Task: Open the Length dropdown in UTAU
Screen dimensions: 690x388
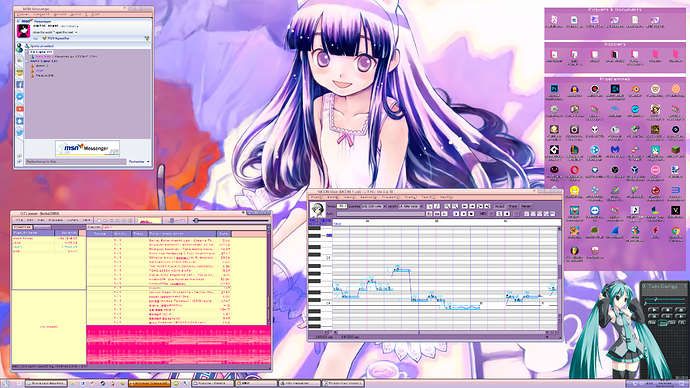Action: coord(411,206)
